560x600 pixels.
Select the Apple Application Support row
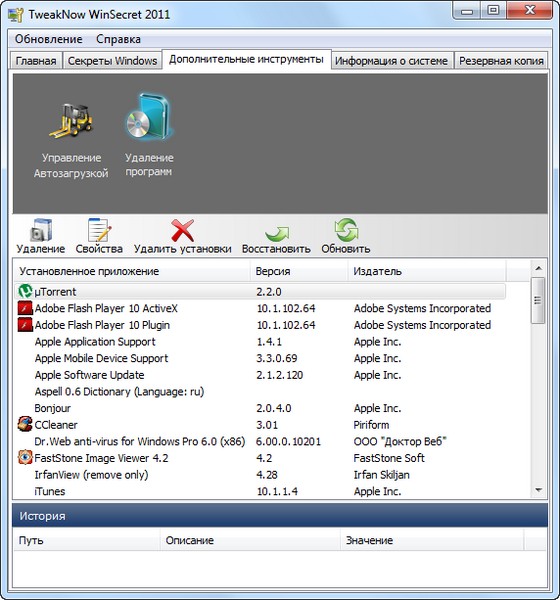point(260,341)
